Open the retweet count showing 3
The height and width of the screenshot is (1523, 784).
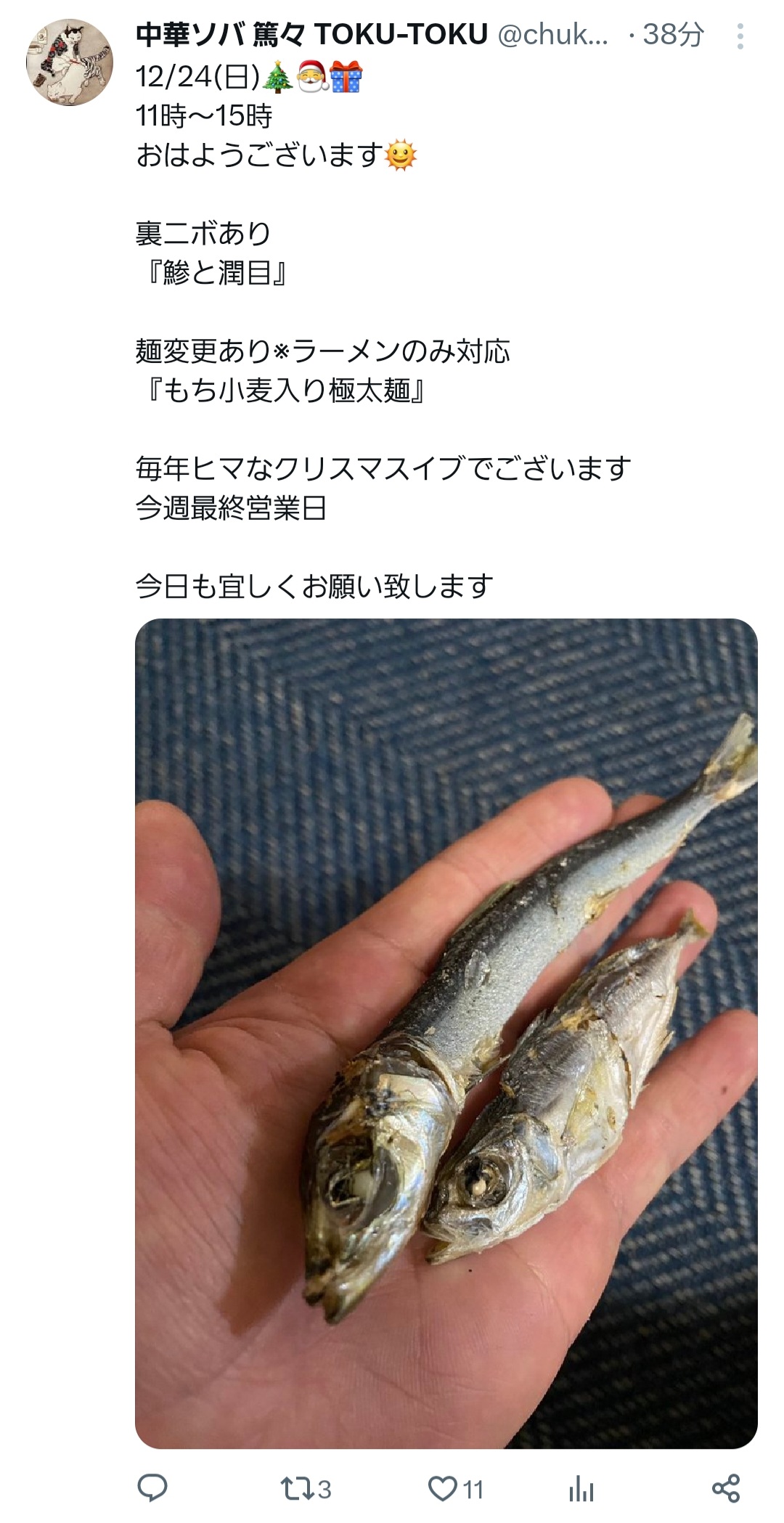(x=324, y=1490)
